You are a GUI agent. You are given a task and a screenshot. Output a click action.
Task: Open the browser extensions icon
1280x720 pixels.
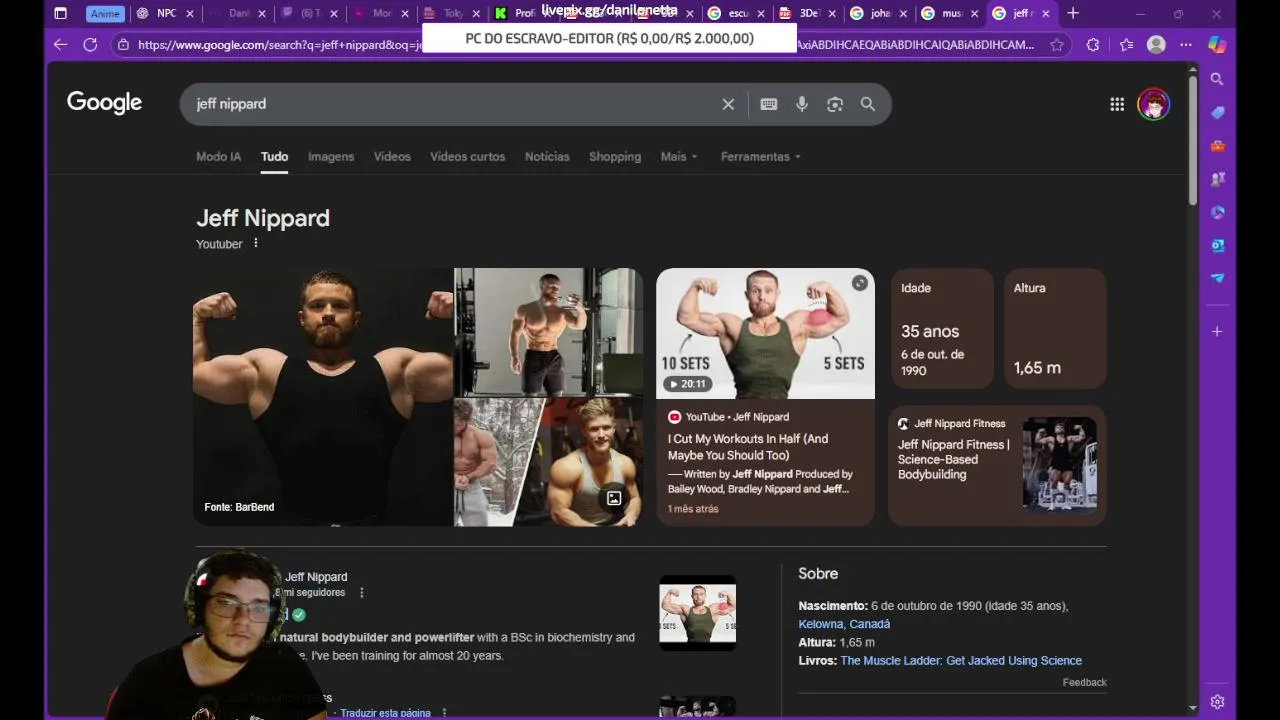pyautogui.click(x=1092, y=45)
